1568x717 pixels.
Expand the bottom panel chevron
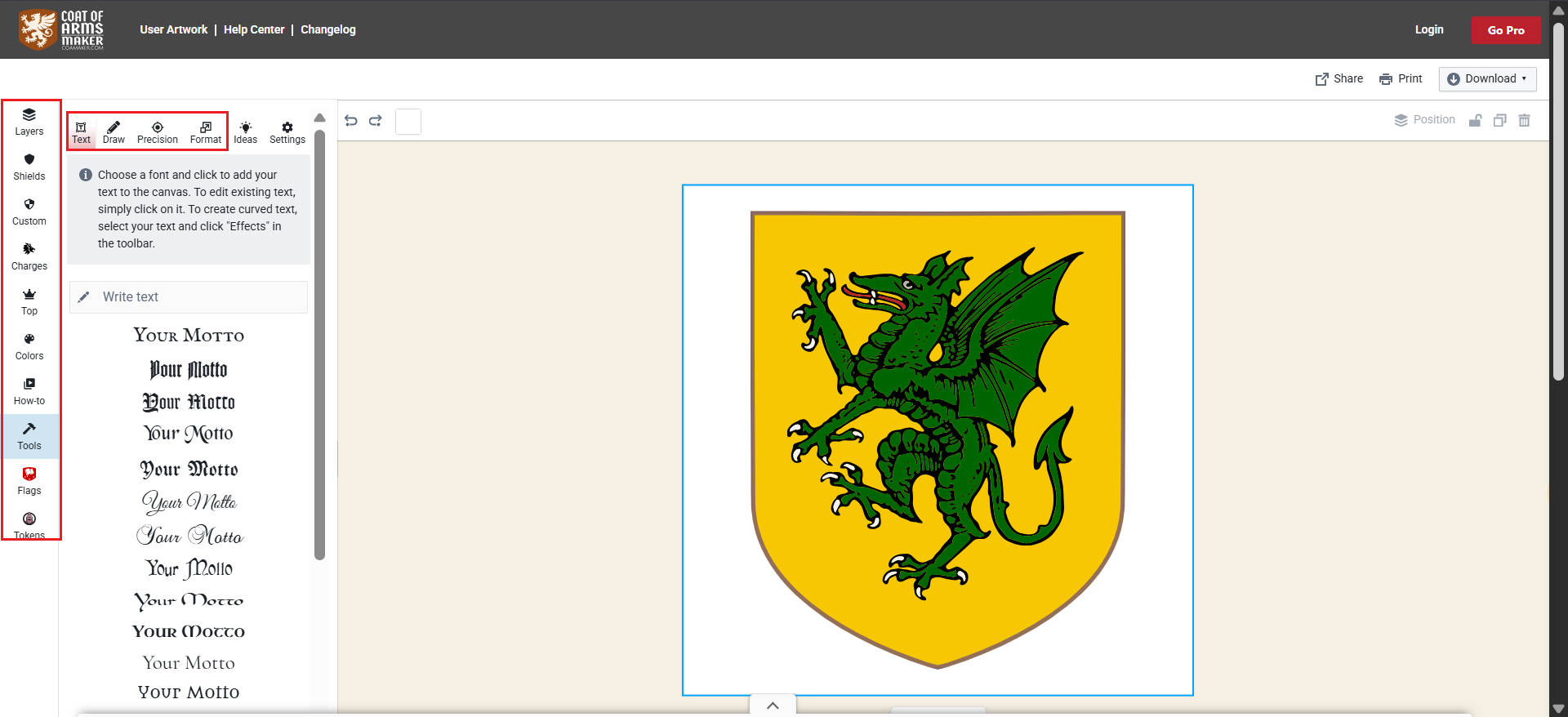click(773, 706)
